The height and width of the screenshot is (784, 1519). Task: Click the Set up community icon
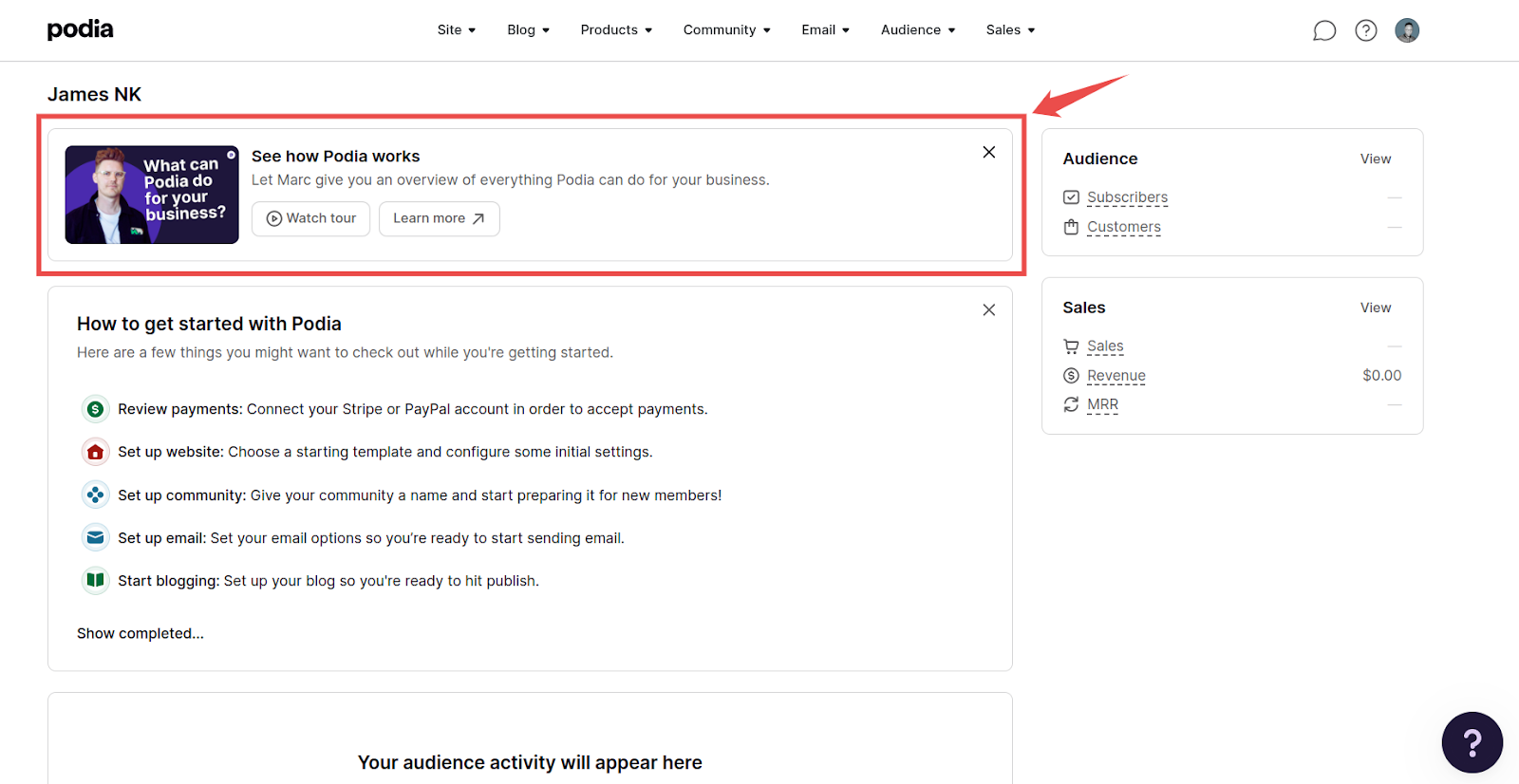(95, 495)
